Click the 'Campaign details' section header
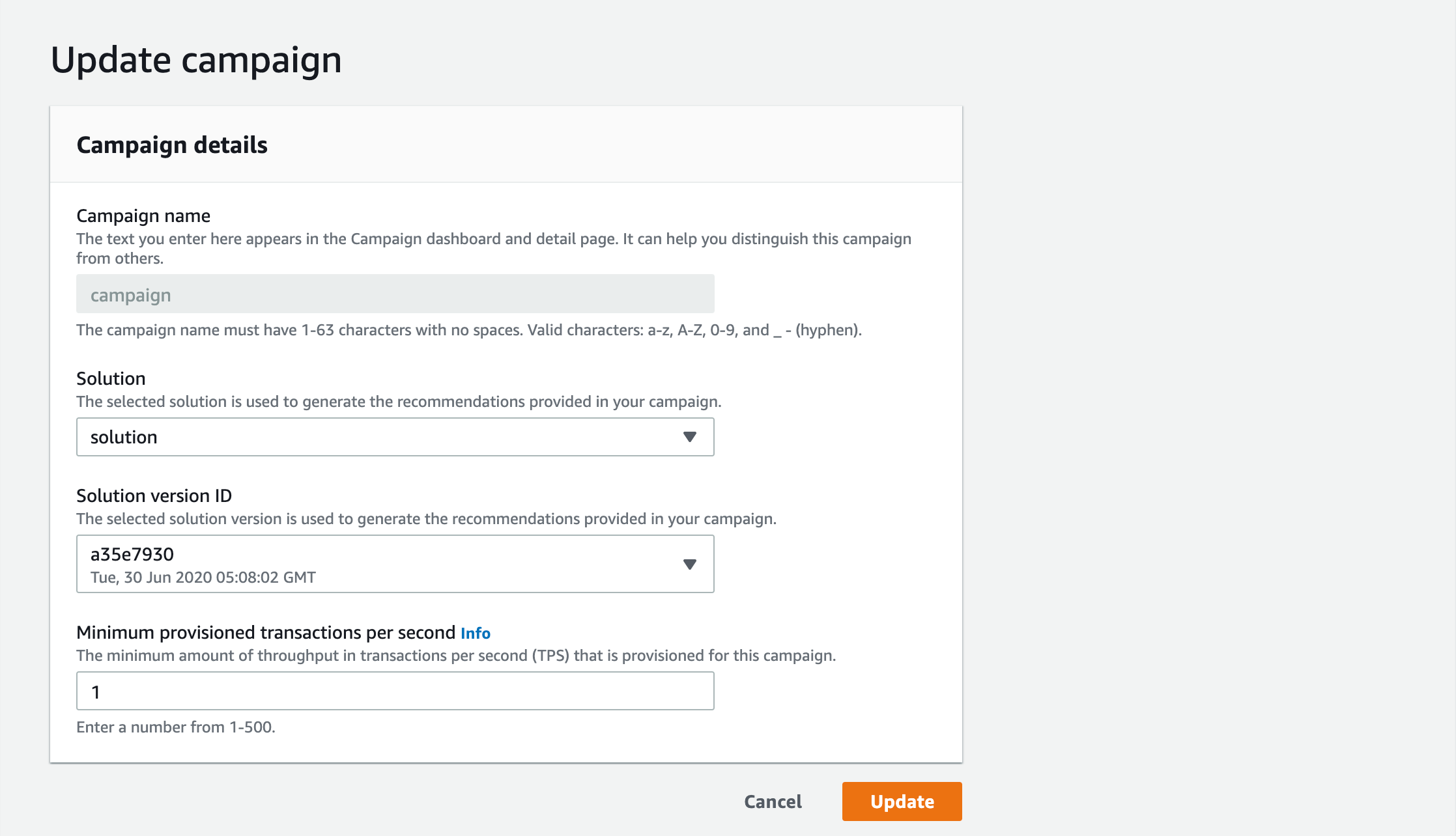Screen dimensions: 1456x836 click(172, 145)
